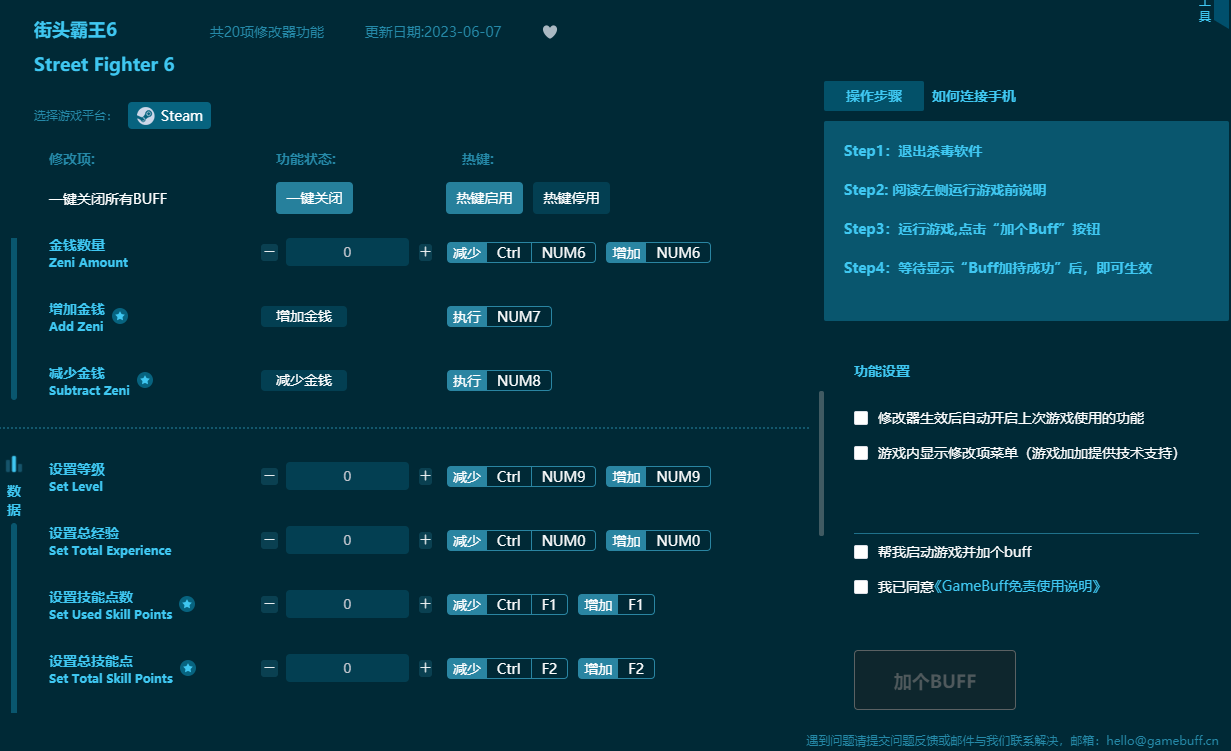Increase Set Used Skill Points value
Image resolution: width=1231 pixels, height=751 pixels.
[x=425, y=605]
